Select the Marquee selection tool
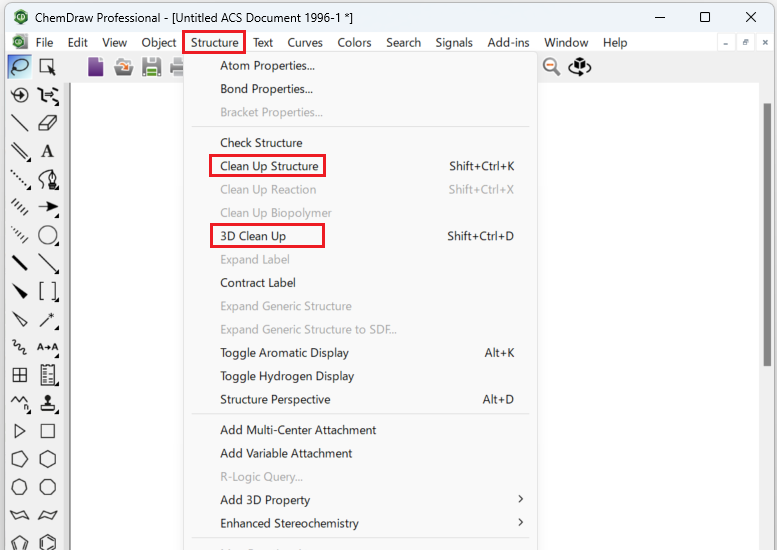The width and height of the screenshot is (777, 550). pyautogui.click(x=47, y=67)
